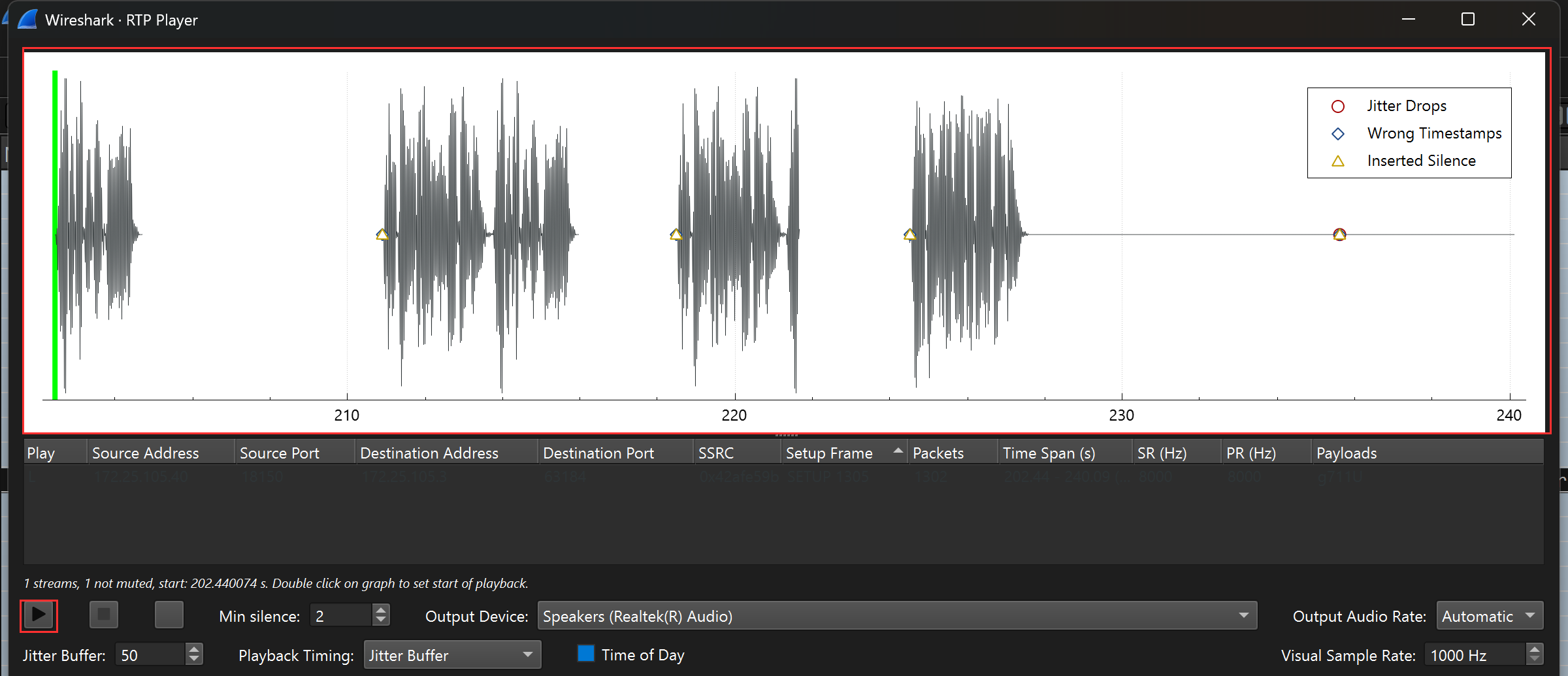
Task: Click the Stop playback button
Action: click(x=103, y=615)
